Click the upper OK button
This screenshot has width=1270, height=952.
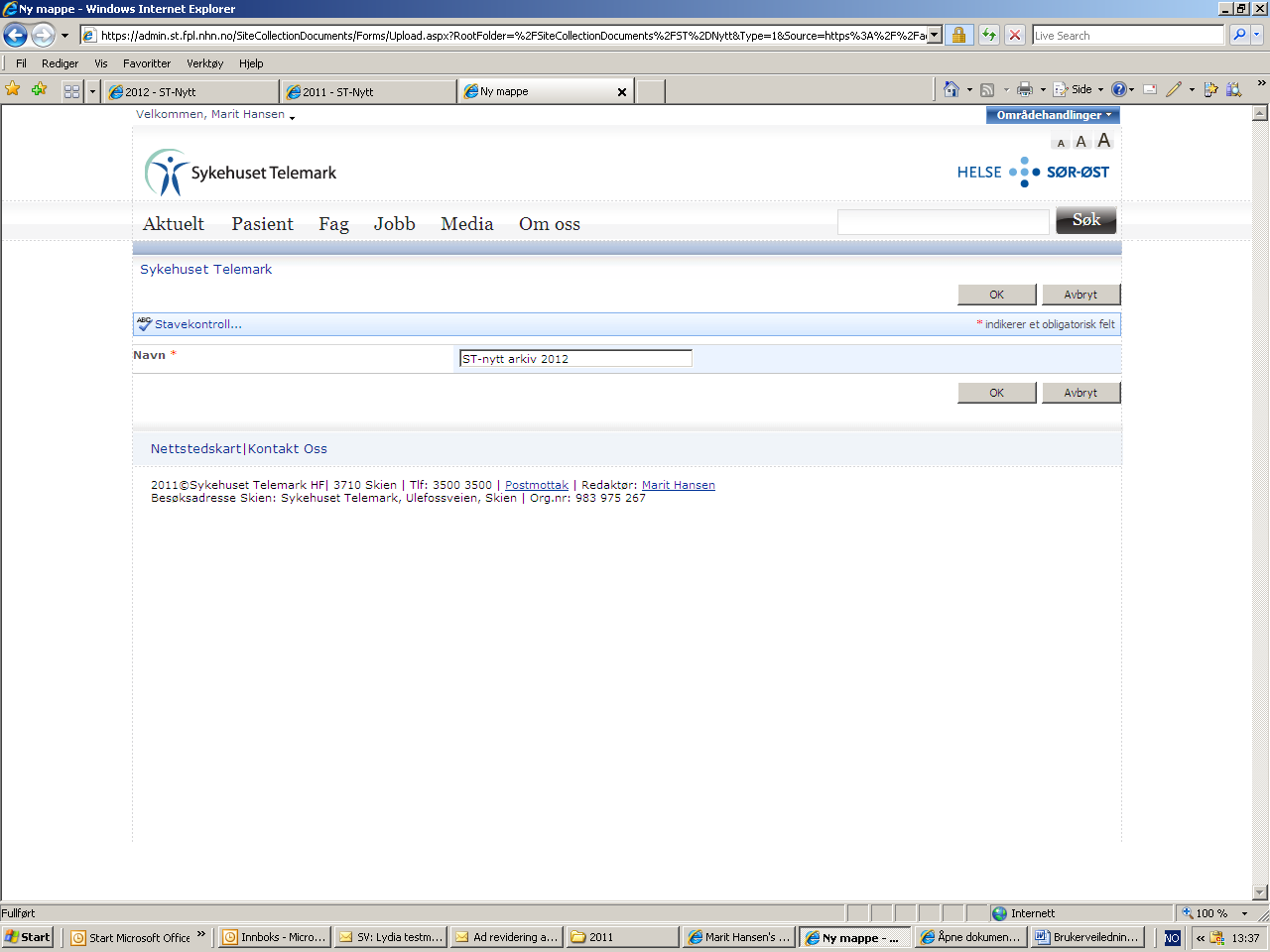point(997,295)
